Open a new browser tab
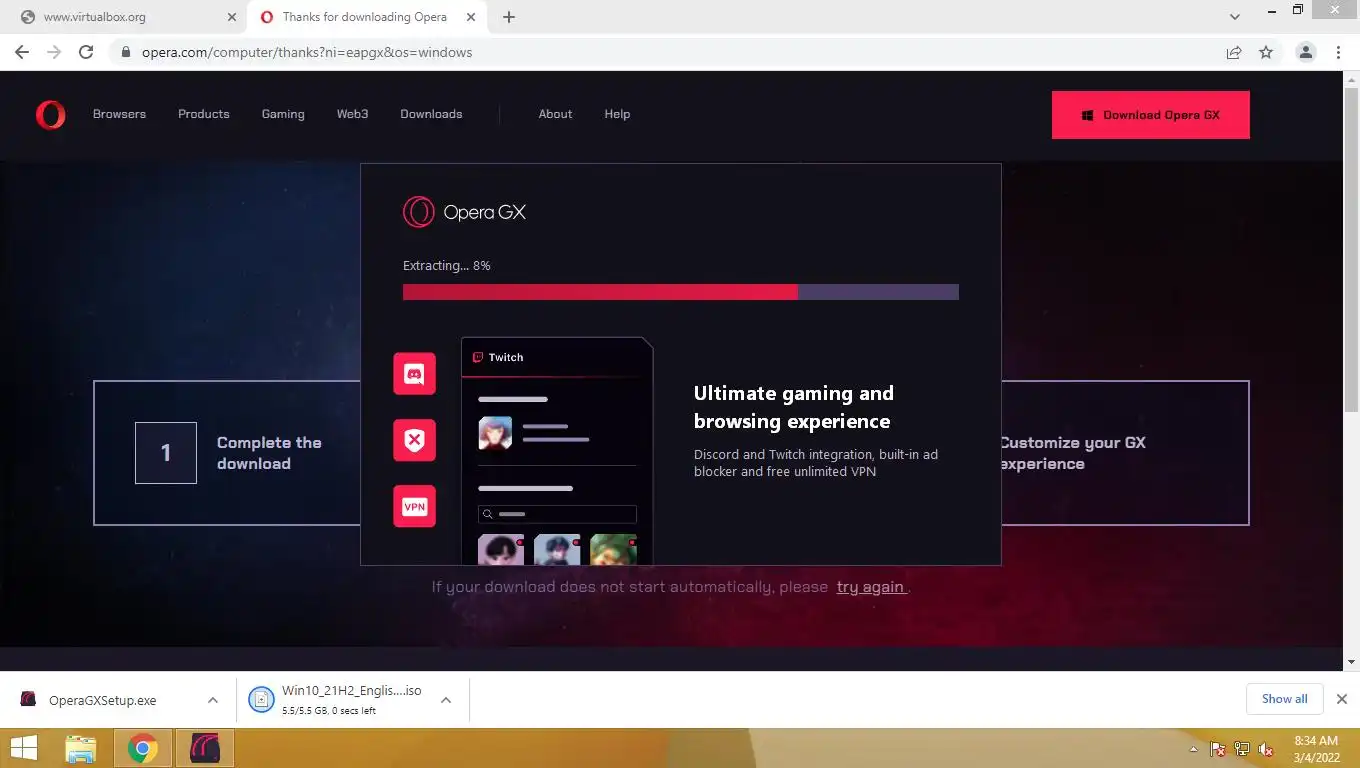 [509, 17]
